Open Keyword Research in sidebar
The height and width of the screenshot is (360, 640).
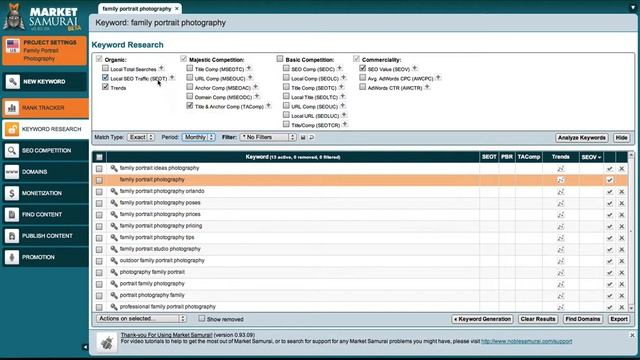45,129
